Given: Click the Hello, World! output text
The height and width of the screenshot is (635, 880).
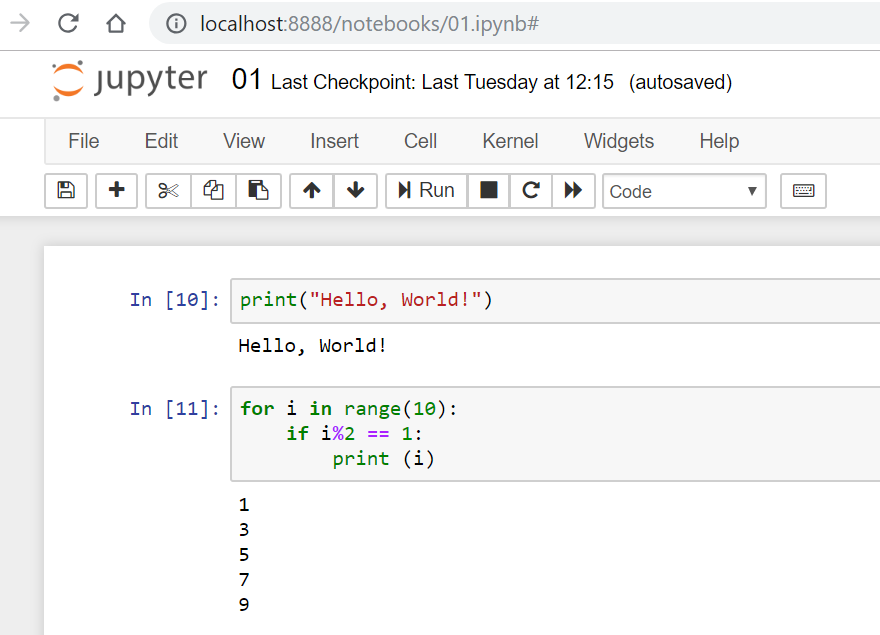Looking at the screenshot, I should [313, 346].
